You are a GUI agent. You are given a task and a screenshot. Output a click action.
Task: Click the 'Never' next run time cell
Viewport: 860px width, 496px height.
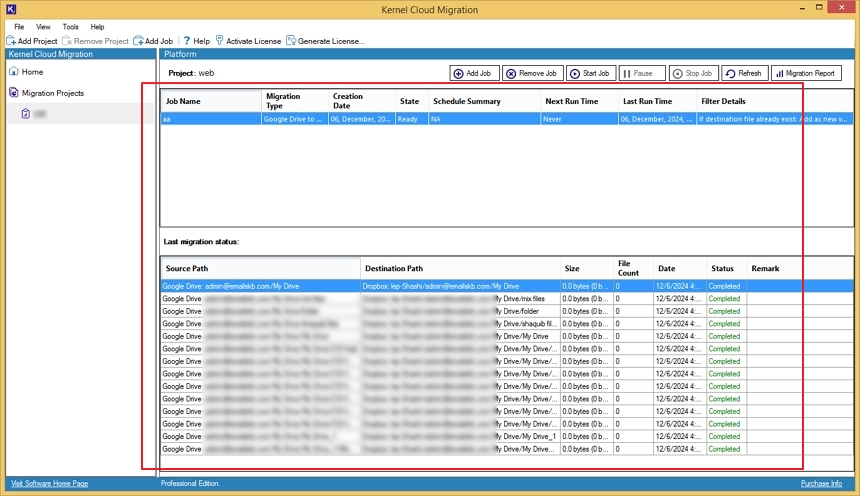click(x=579, y=119)
